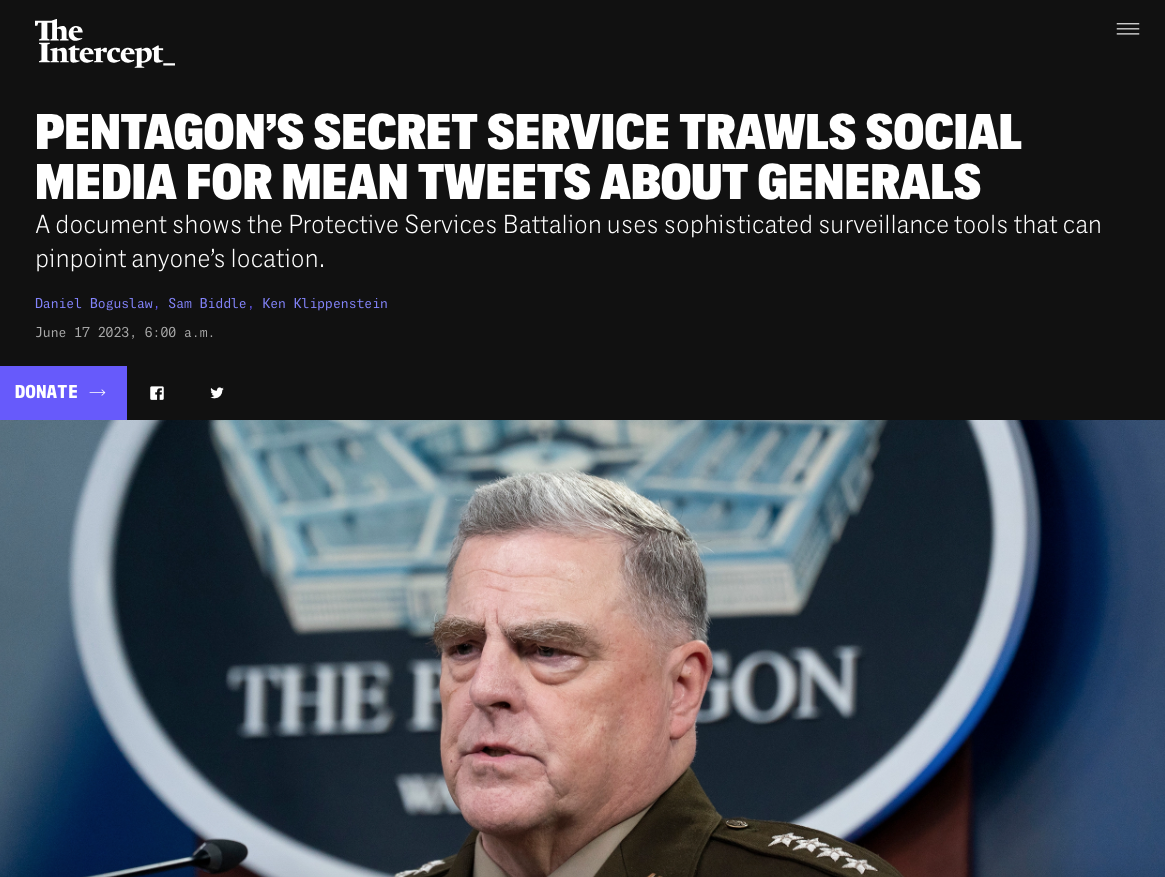Open the hamburger navigation menu
This screenshot has height=877, width=1165.
1127,29
